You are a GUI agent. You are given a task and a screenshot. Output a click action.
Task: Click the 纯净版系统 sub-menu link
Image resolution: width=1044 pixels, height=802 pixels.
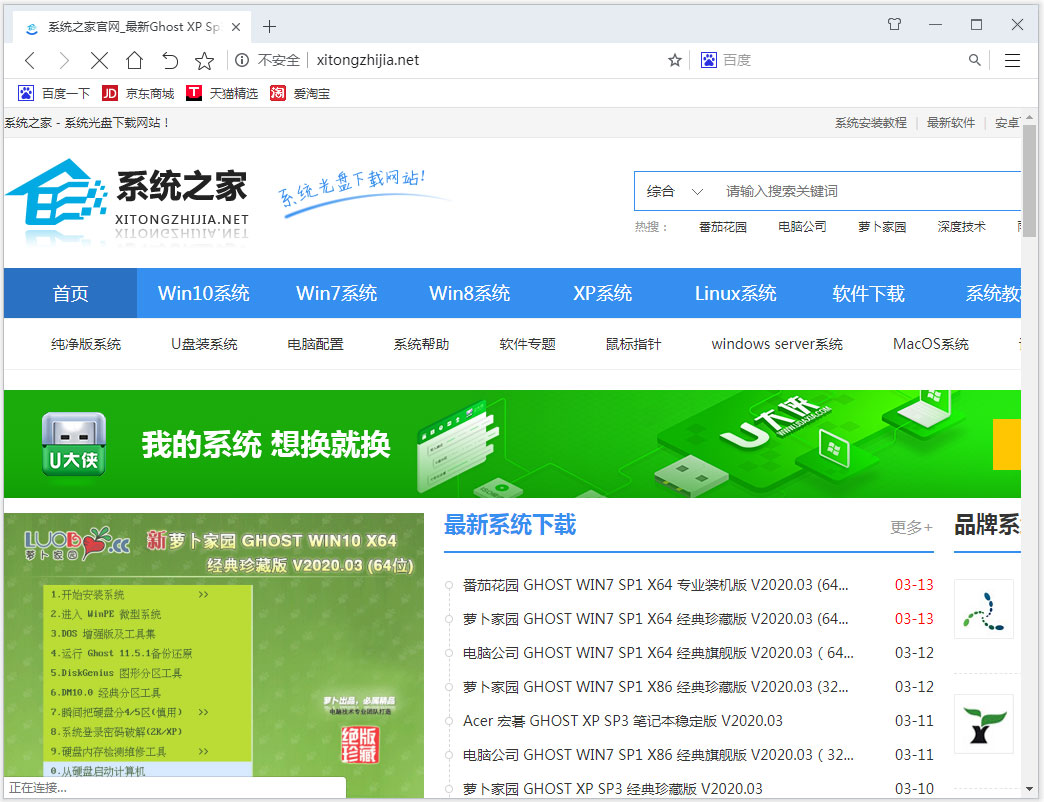[86, 344]
